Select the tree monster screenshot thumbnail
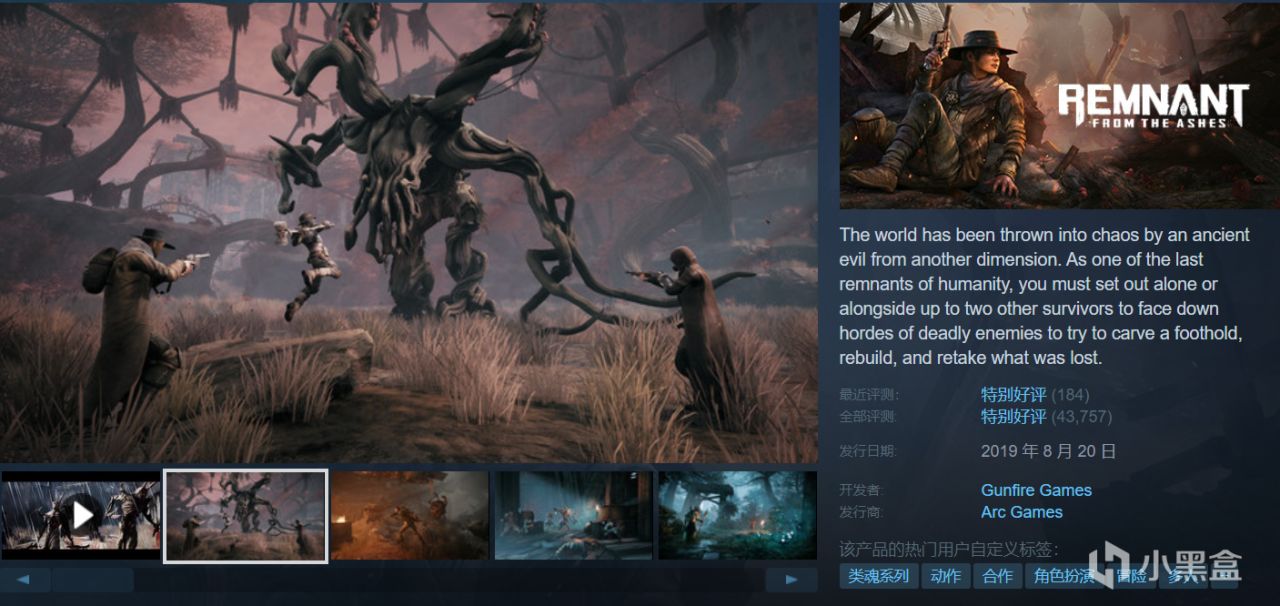Viewport: 1280px width, 606px height. coord(246,515)
